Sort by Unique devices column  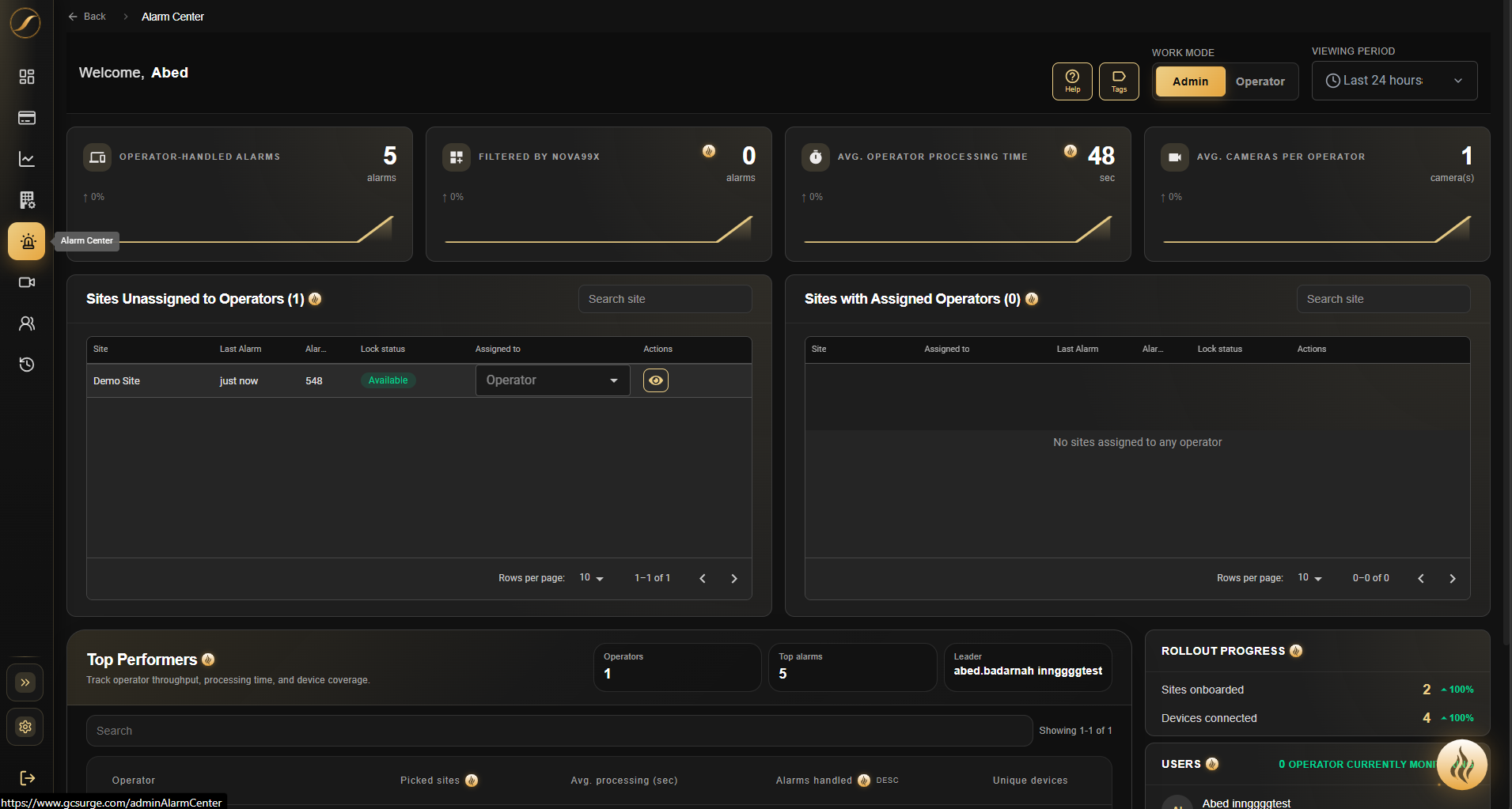tap(1030, 781)
